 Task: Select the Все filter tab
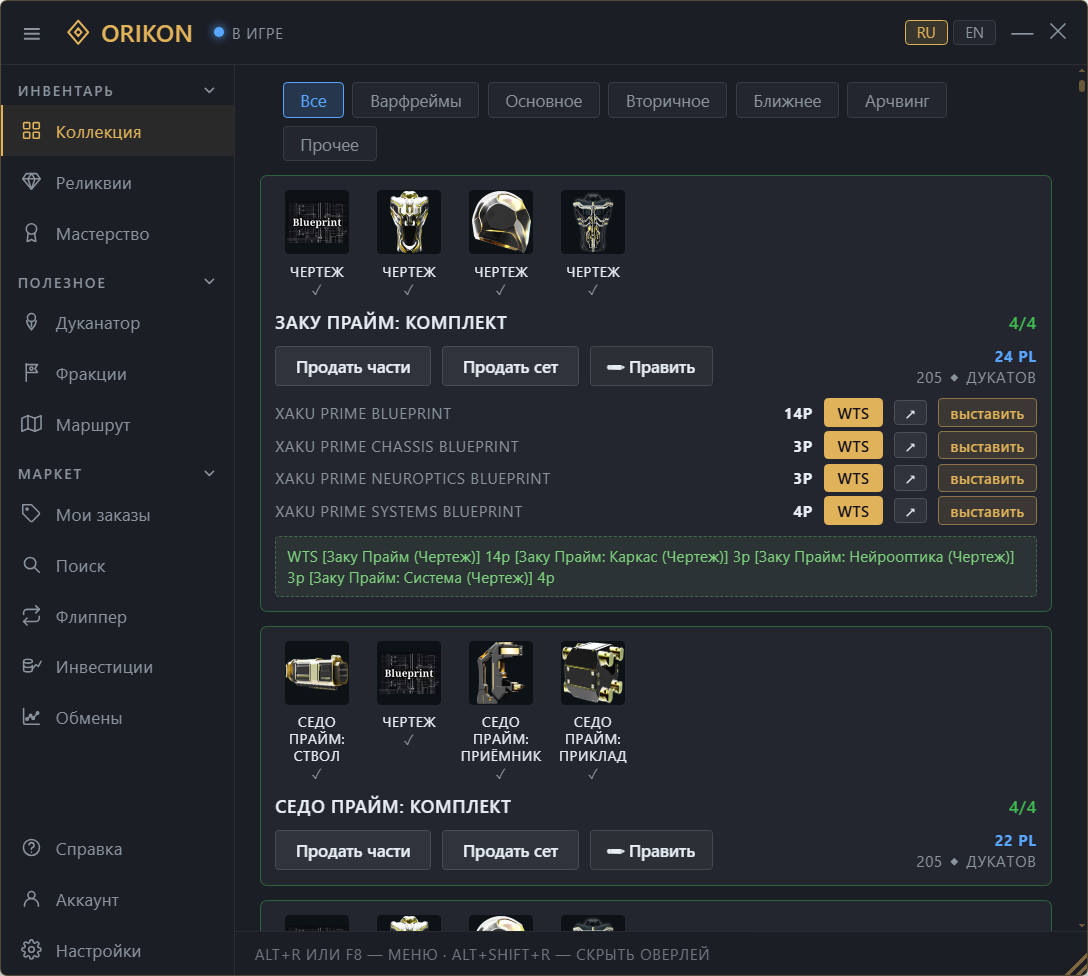click(x=313, y=101)
